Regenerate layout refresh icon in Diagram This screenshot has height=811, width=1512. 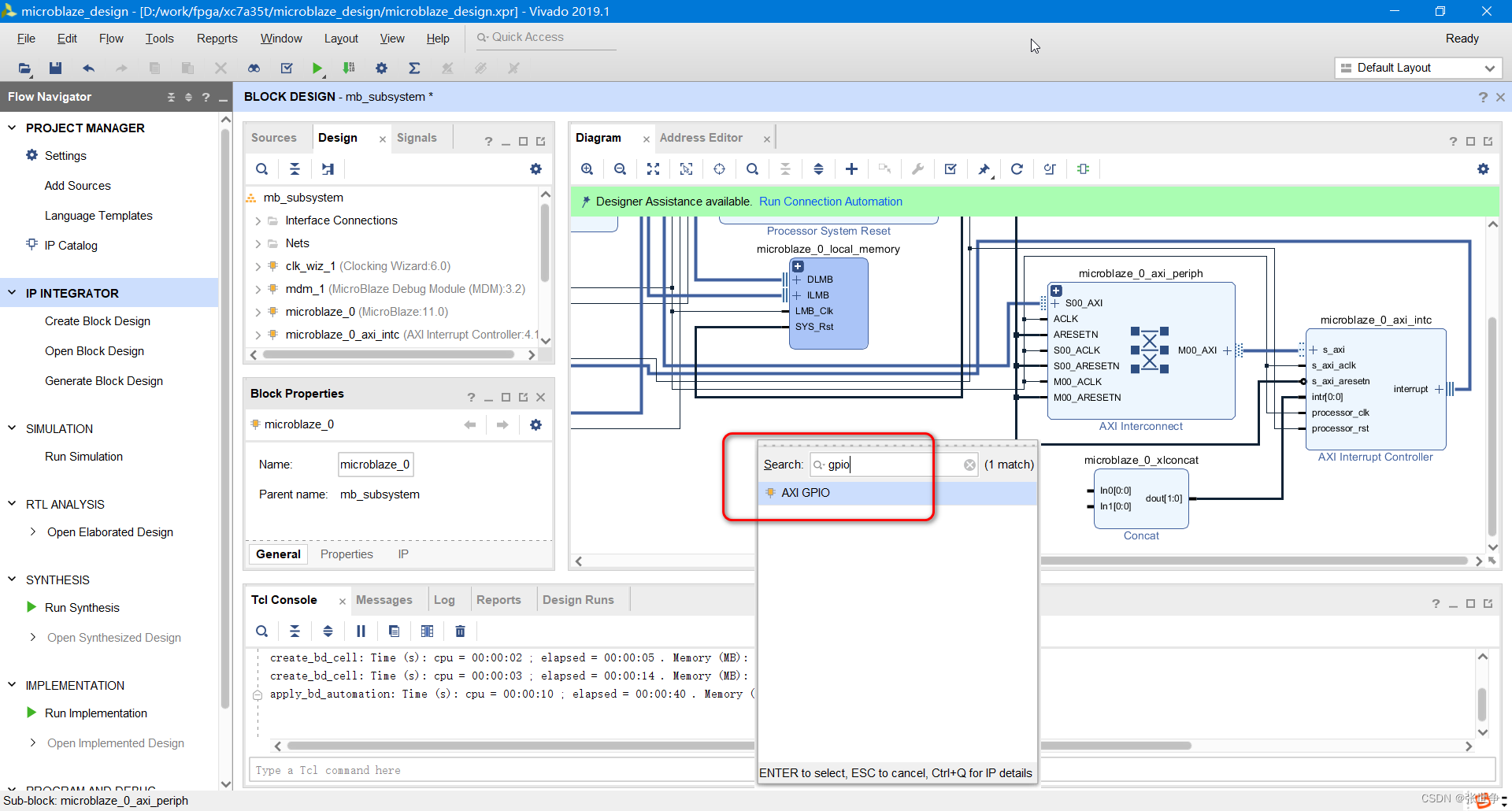pos(1017,168)
